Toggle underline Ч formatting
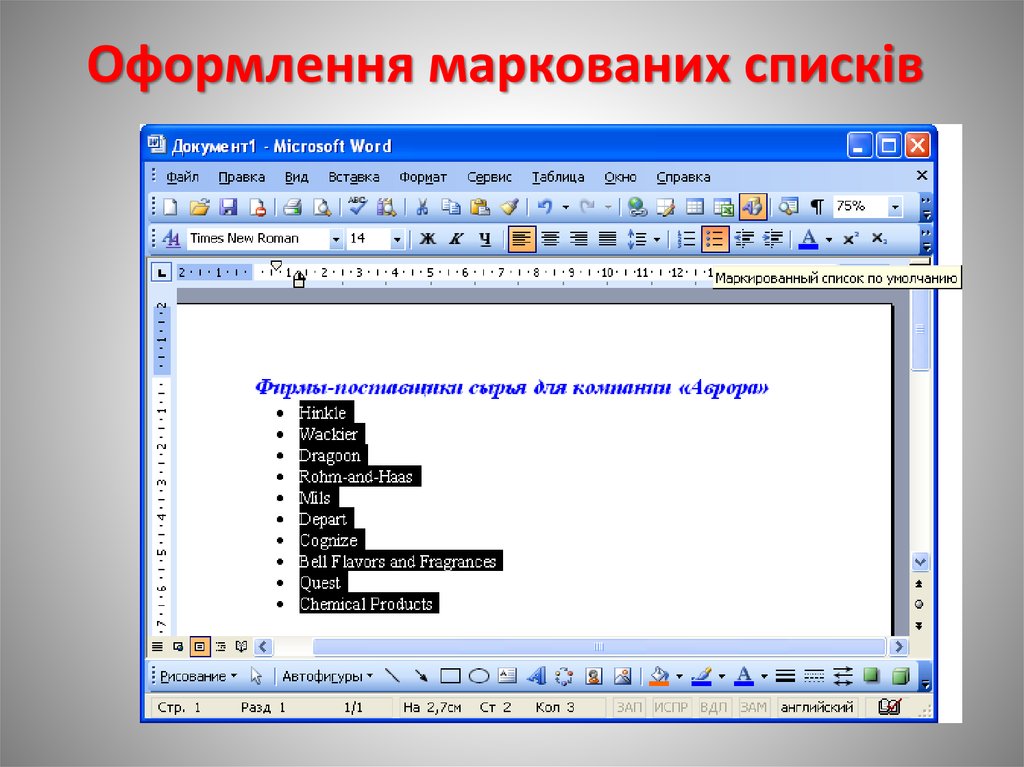The width and height of the screenshot is (1024, 767). click(x=485, y=239)
